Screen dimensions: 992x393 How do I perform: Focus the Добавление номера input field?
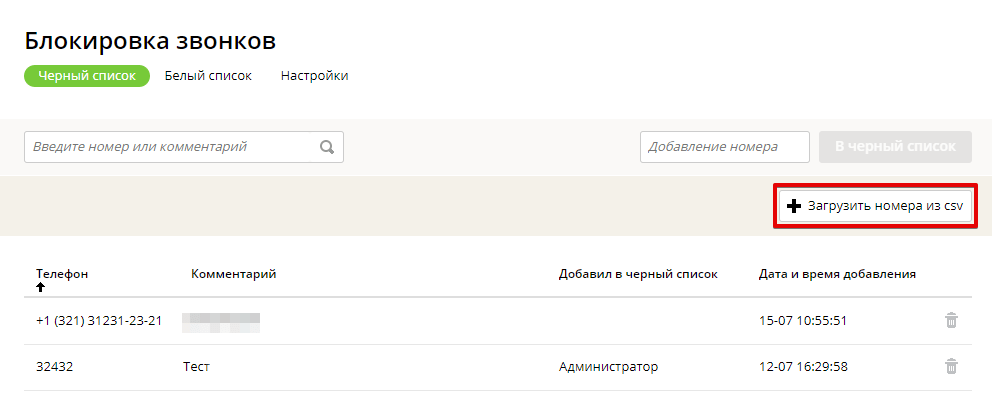point(724,147)
